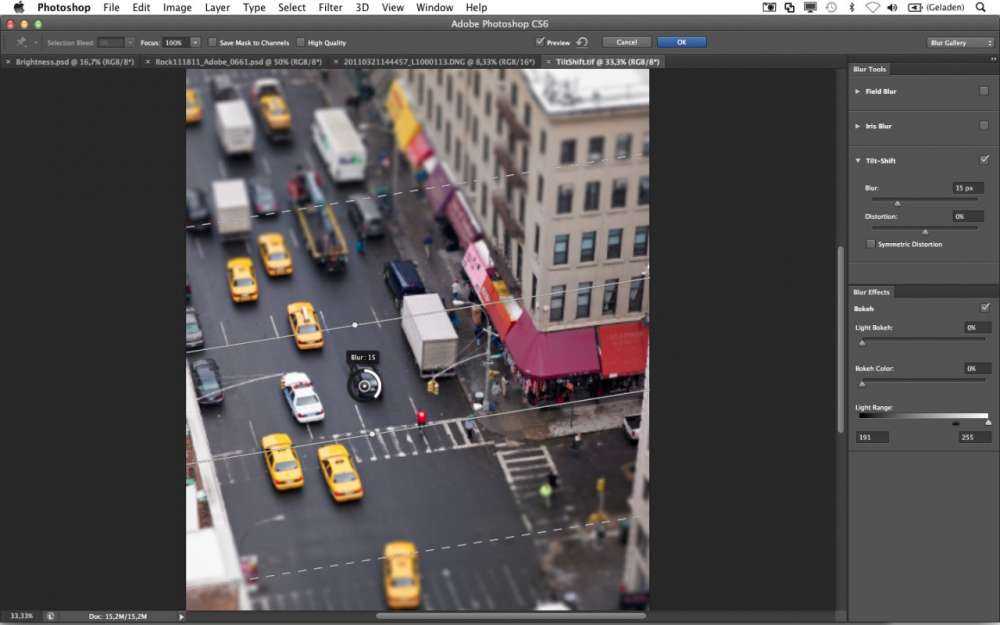Click the Light Bokeh slider handle
Screen dimensions: 1000x625
click(x=862, y=343)
